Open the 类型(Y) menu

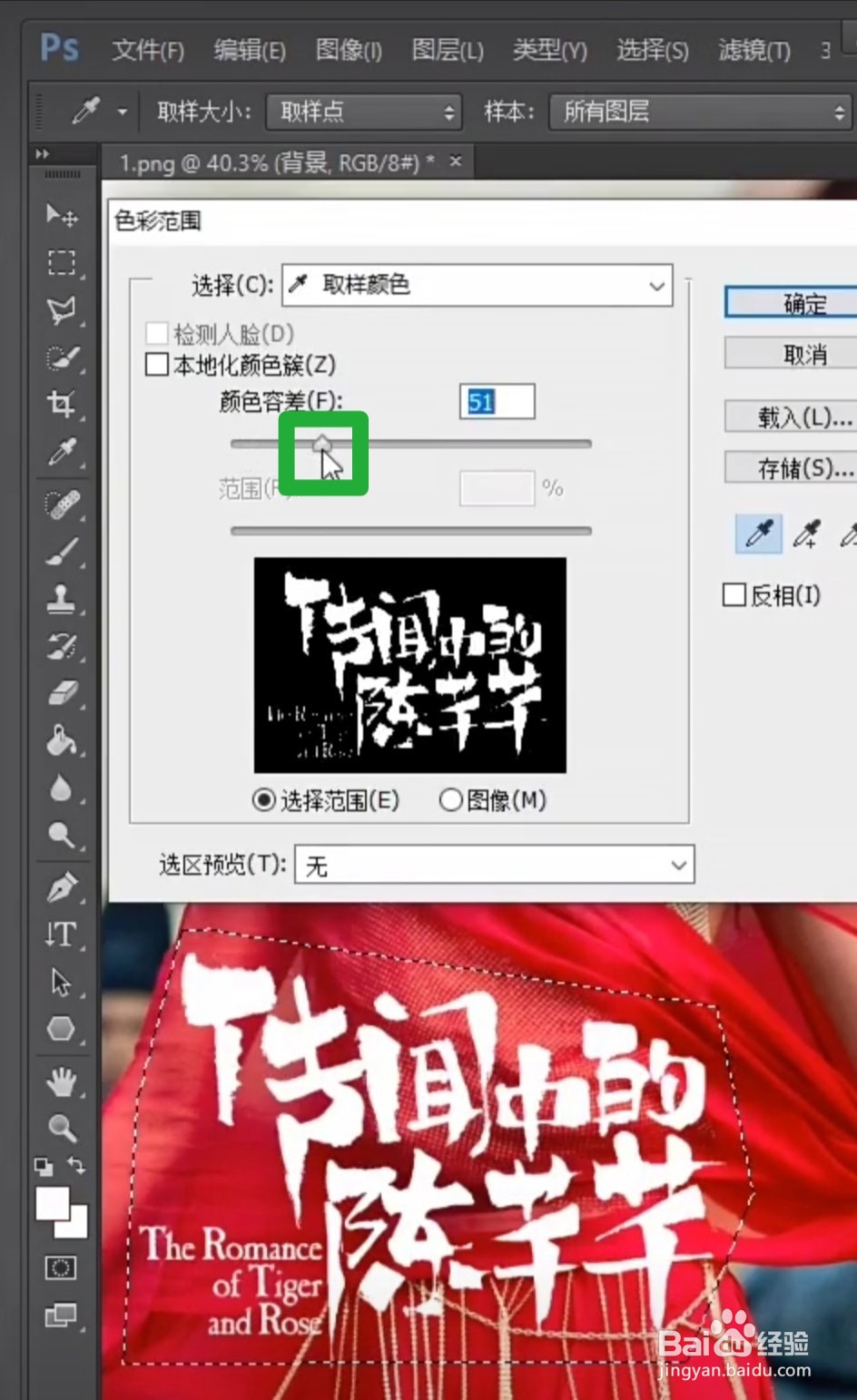pyautogui.click(x=550, y=50)
